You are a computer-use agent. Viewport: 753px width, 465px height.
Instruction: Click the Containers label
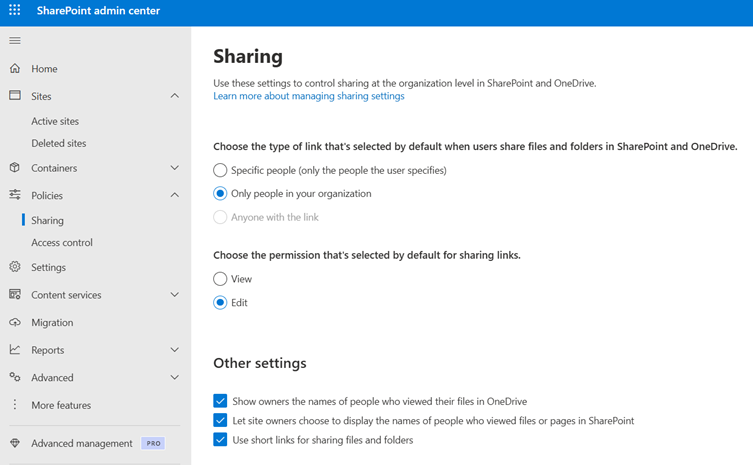coord(54,168)
